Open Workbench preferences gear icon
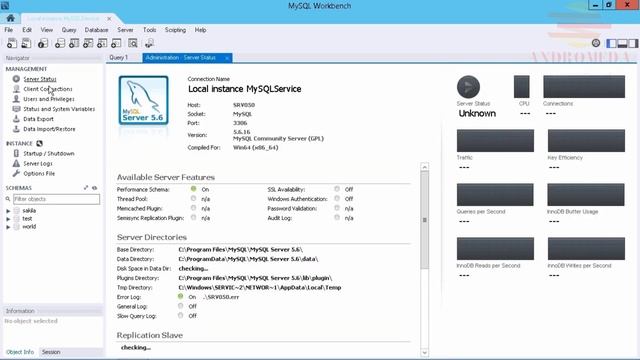This screenshot has height=360, width=640. pos(596,43)
